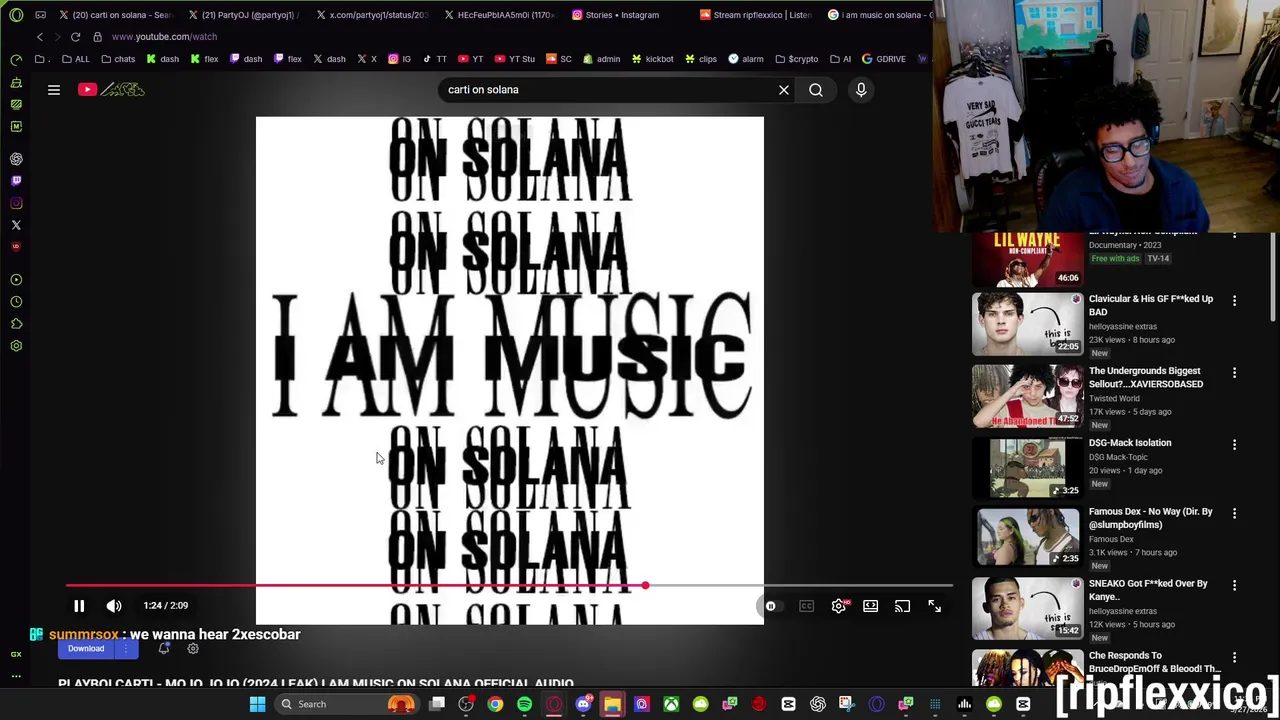Open options for 'SNEAKO Got F**ked Over' video
This screenshot has width=1280, height=720.
(1234, 585)
